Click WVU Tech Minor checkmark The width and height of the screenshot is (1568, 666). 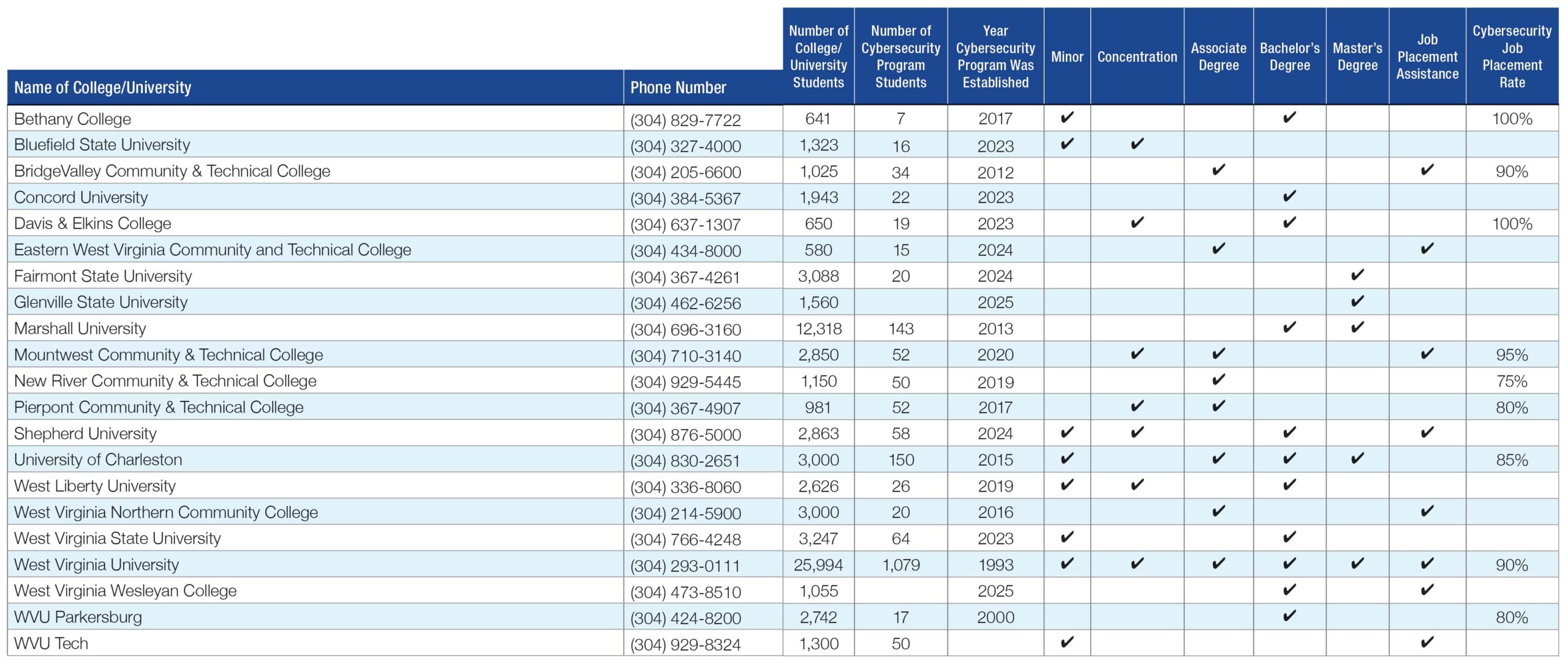coord(1066,642)
